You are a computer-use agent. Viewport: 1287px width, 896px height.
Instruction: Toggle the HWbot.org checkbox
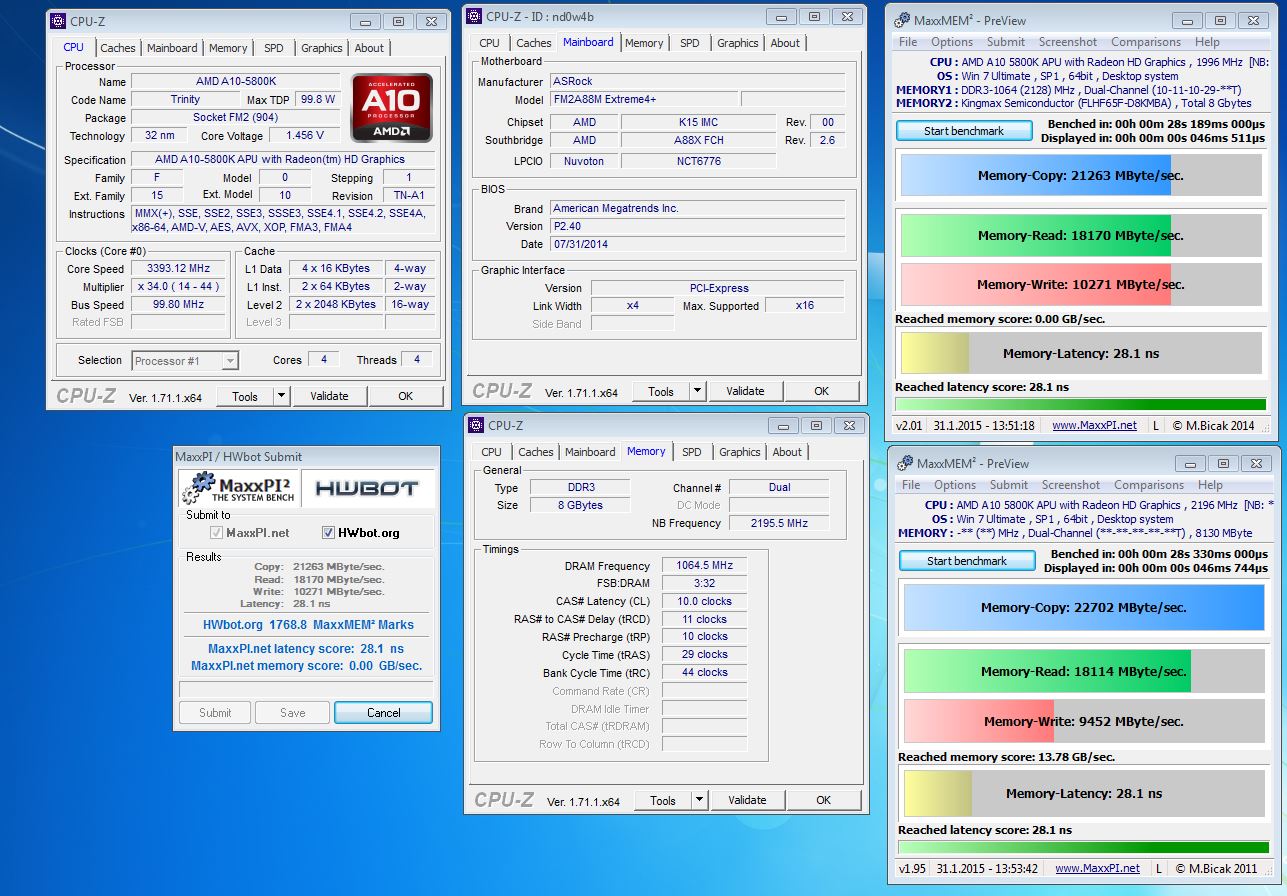328,533
